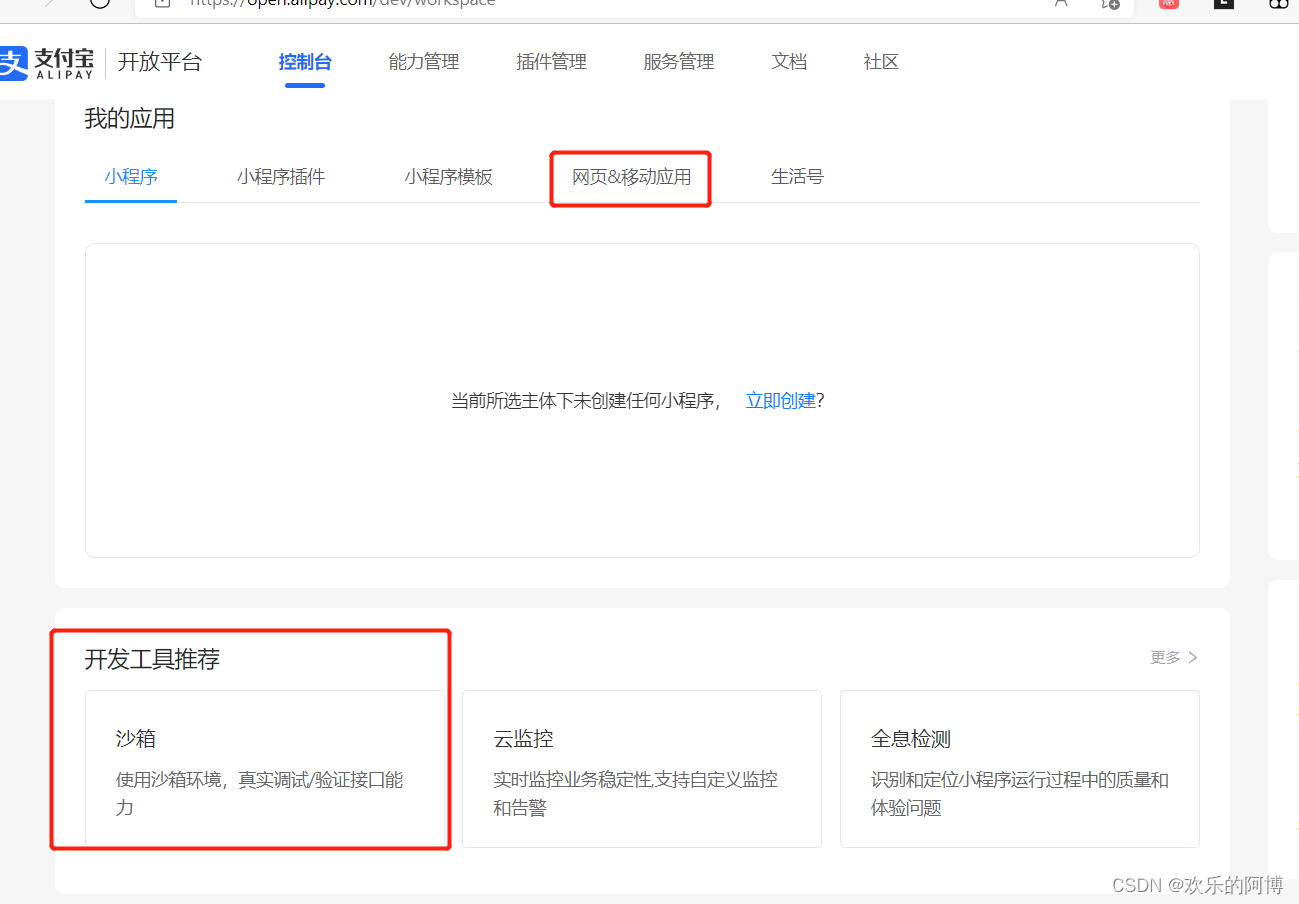The image size is (1299, 904).
Task: Switch to the 生活号 tab
Action: coord(797,177)
